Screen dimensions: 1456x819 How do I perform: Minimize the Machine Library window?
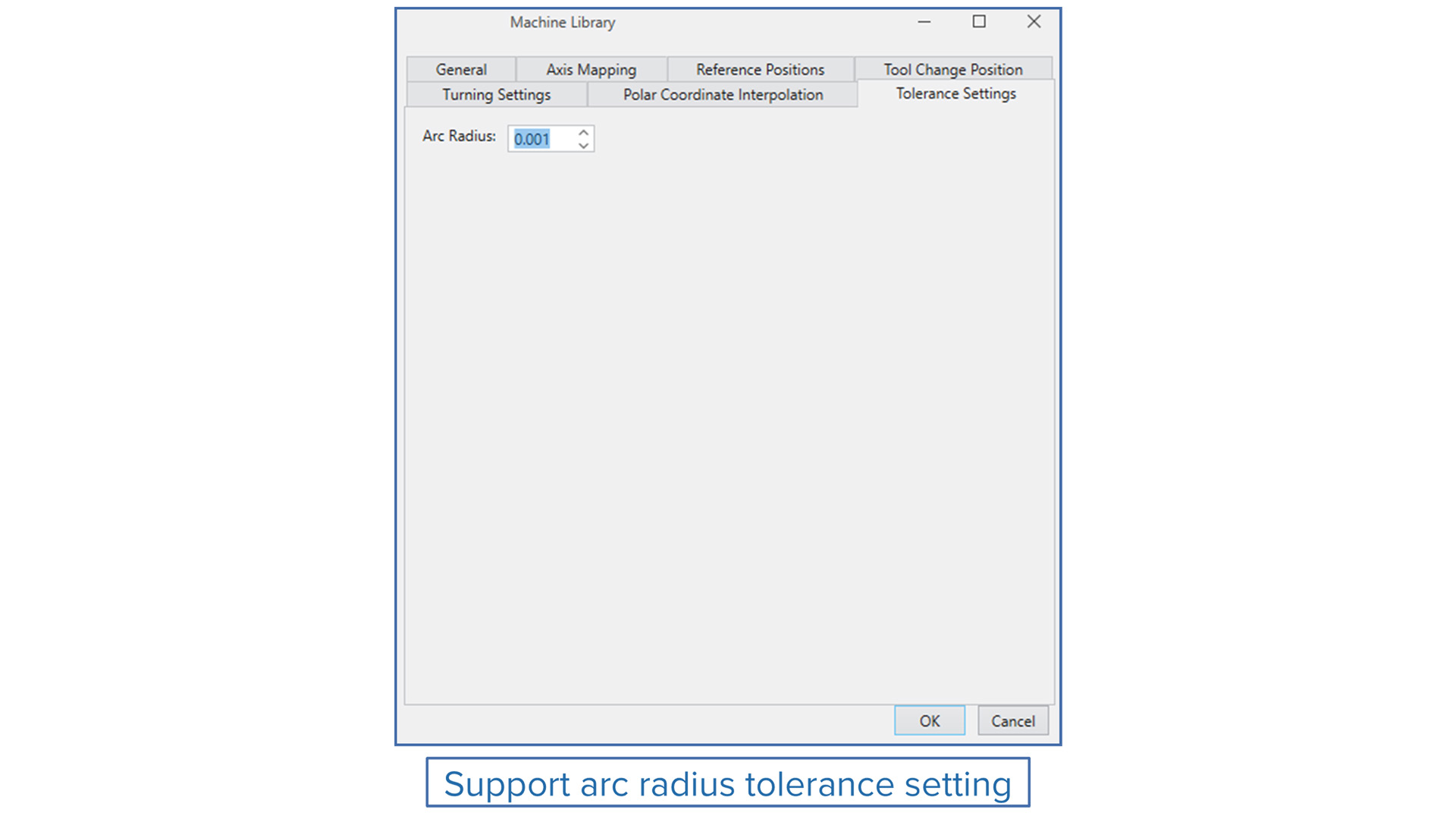coord(924,22)
